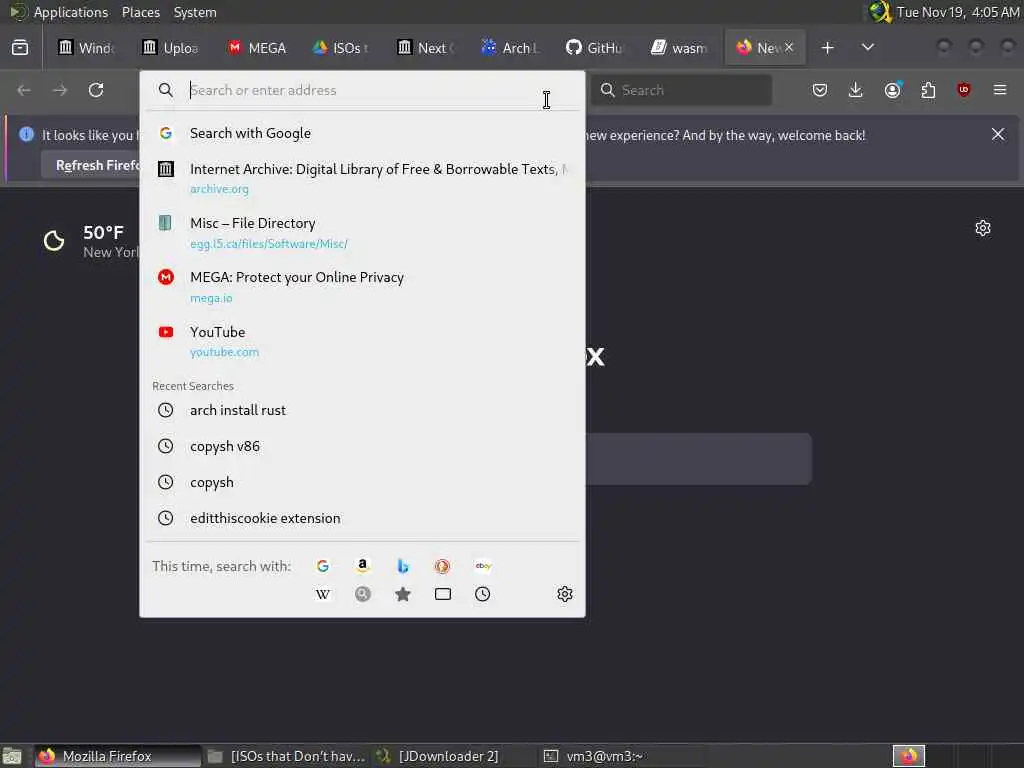Click the uBlock Origin shield icon
The width and height of the screenshot is (1024, 768).
(x=964, y=90)
